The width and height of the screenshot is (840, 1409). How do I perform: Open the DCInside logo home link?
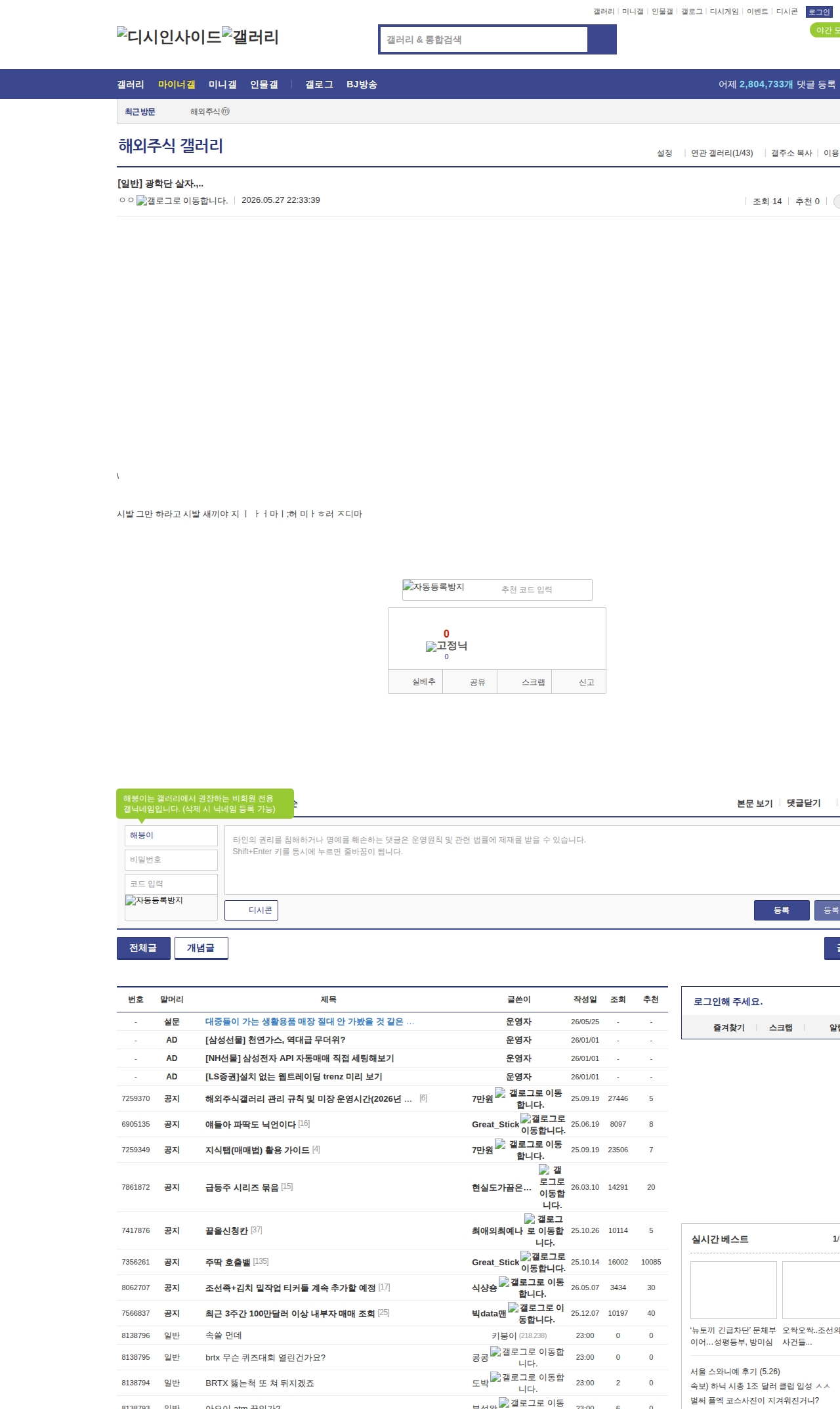pyautogui.click(x=169, y=37)
